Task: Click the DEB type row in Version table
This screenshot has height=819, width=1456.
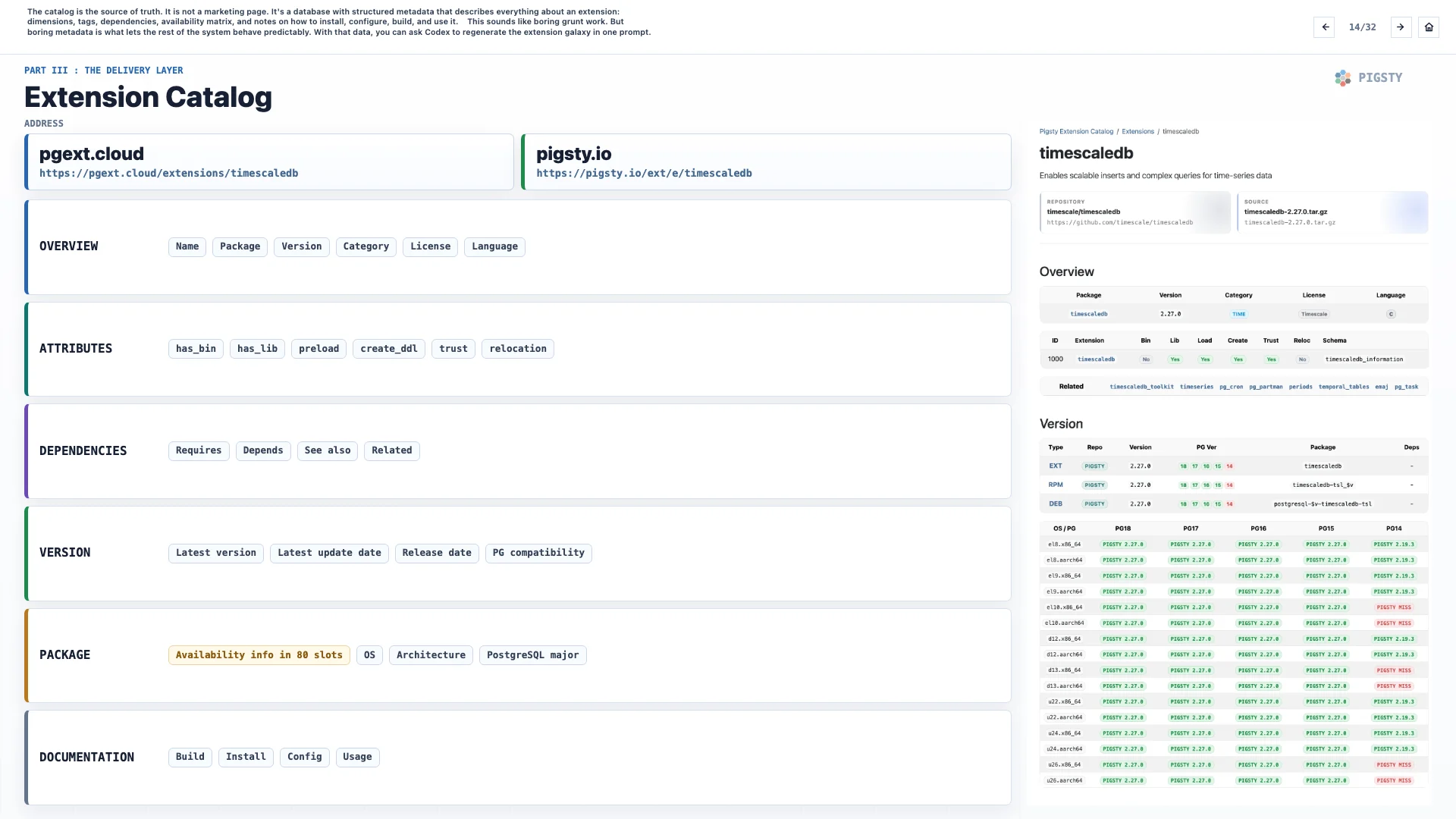Action: tap(1234, 504)
